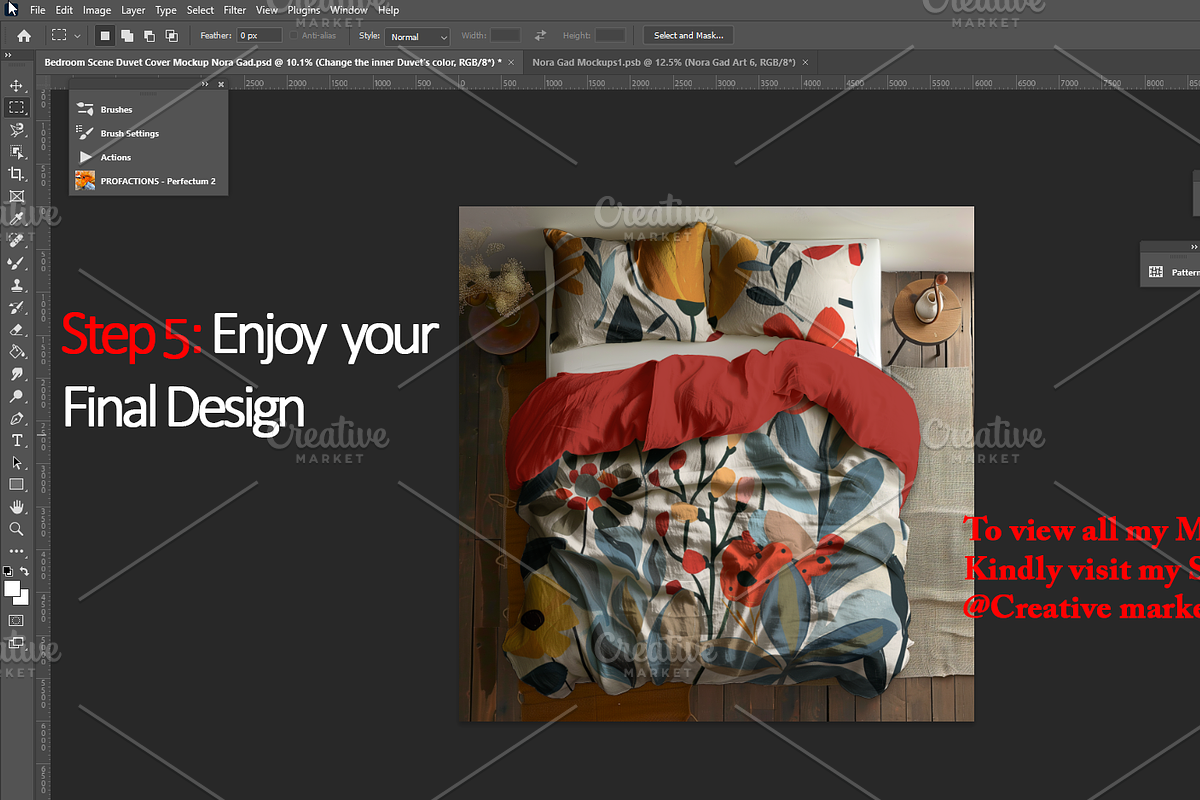
Task: Click the Home icon in options bar
Action: [24, 36]
